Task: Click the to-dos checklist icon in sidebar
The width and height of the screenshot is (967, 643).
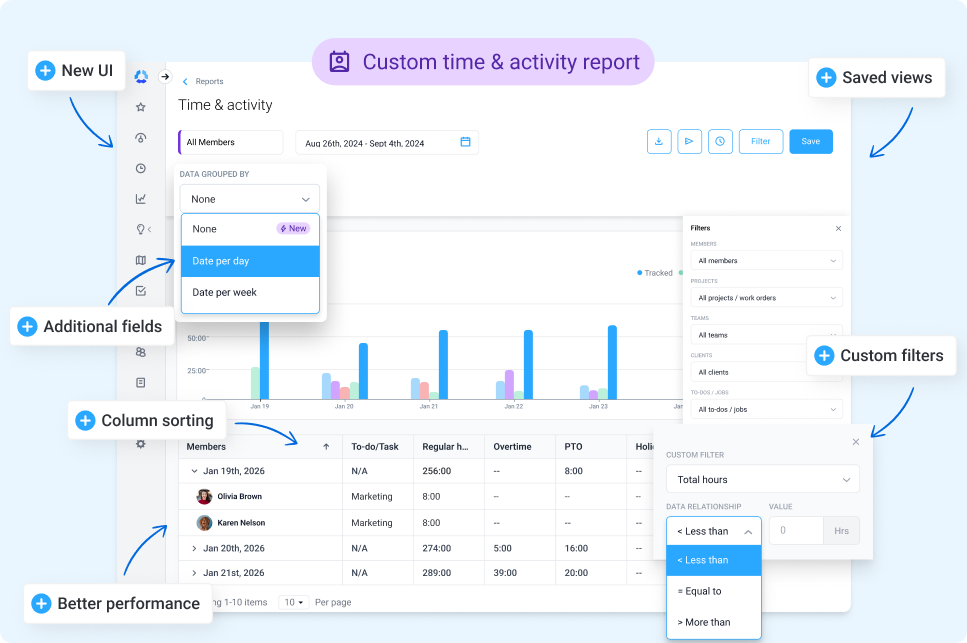Action: [x=141, y=290]
